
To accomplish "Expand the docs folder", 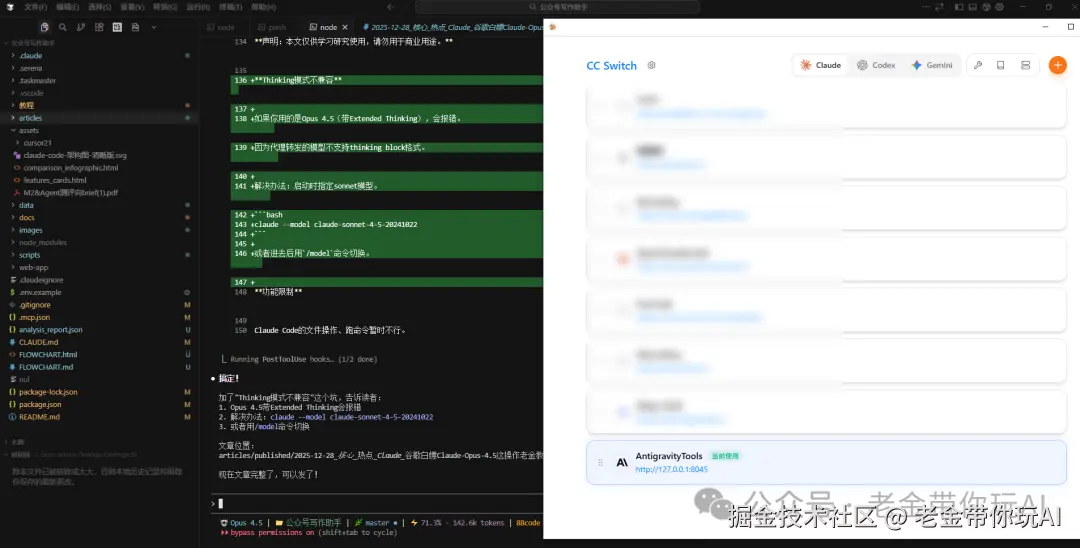I will tap(27, 218).
